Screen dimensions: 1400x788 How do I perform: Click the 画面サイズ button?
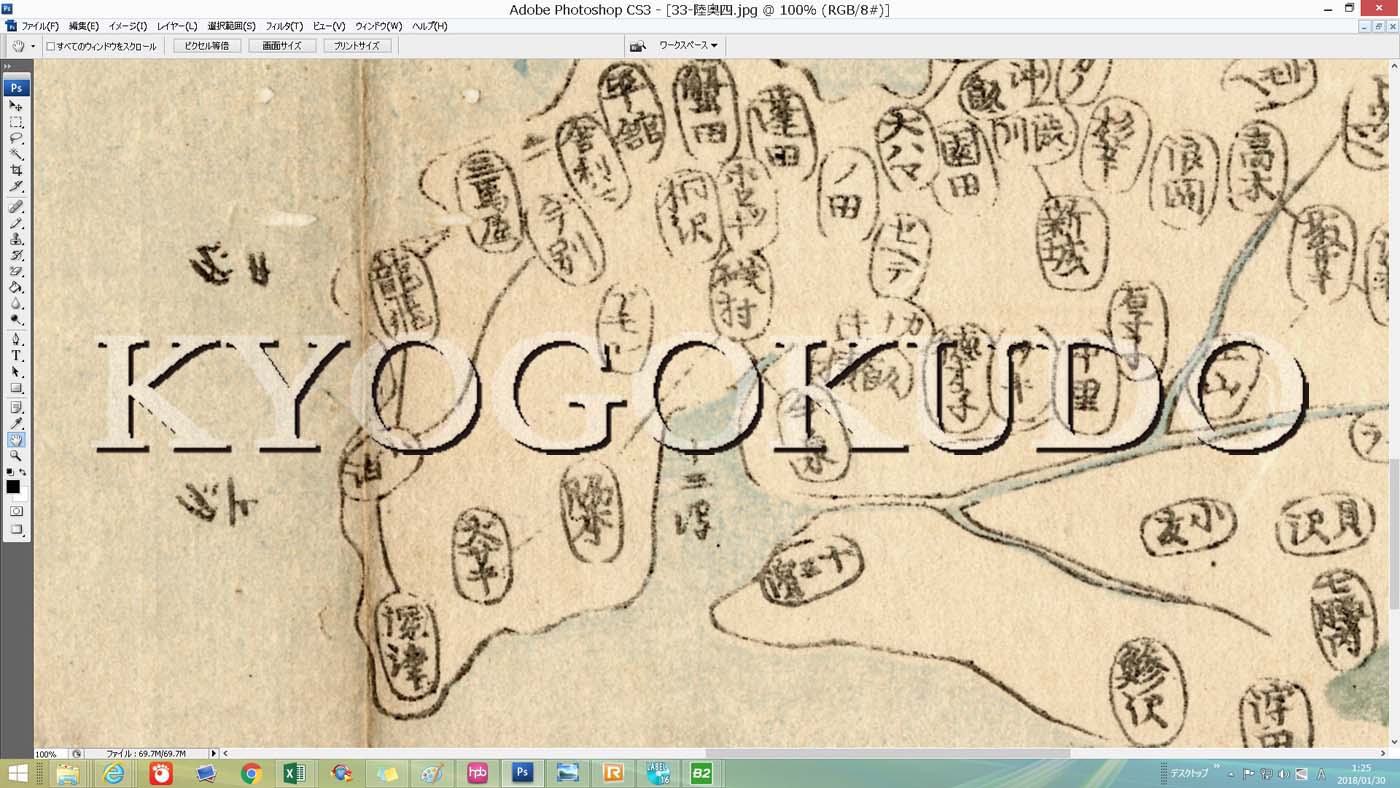282,46
